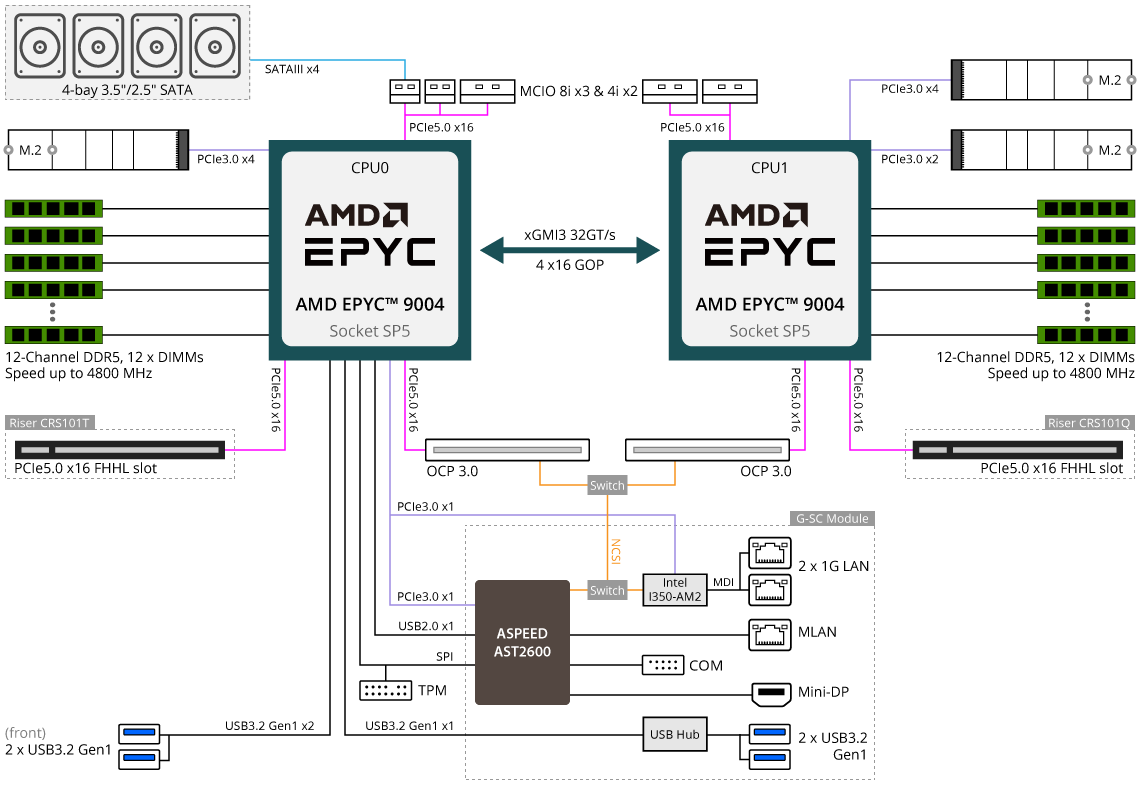The image size is (1140, 790).
Task: Click the "USB3.2 Gen1 x1" label
Action: click(x=409, y=725)
